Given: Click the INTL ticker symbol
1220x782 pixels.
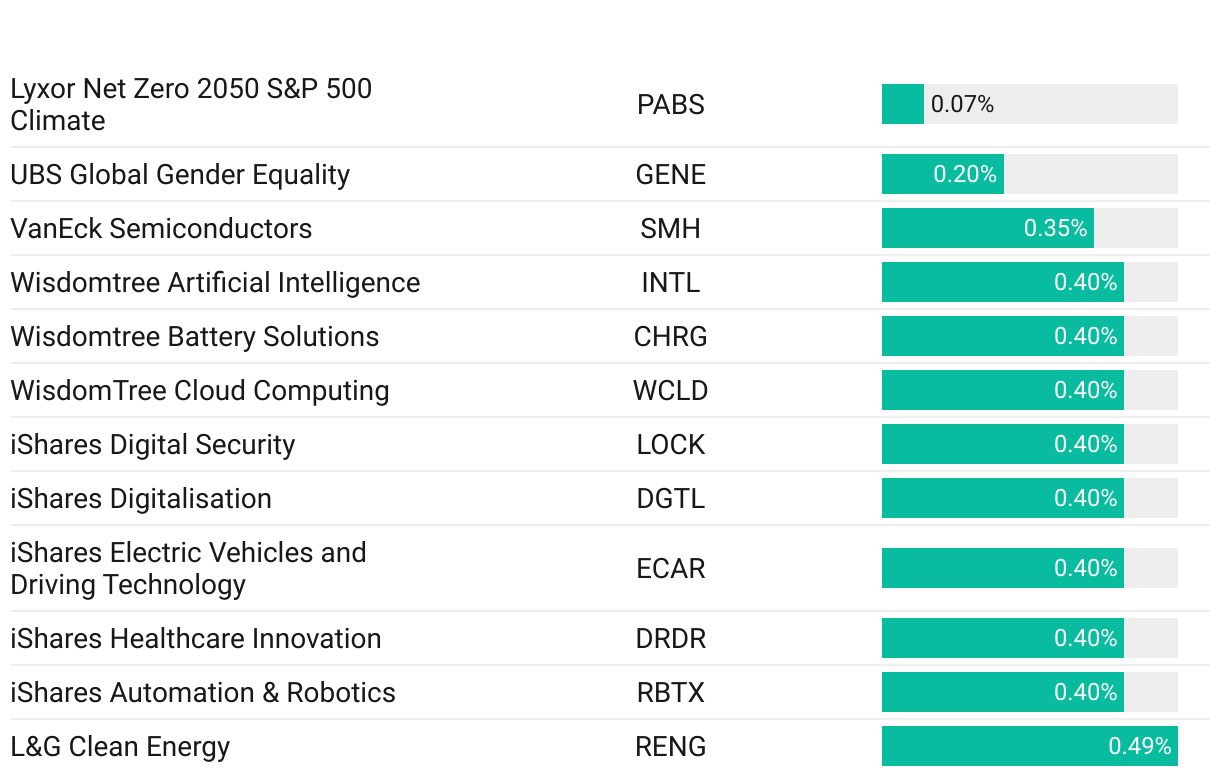Looking at the screenshot, I should coord(670,283).
